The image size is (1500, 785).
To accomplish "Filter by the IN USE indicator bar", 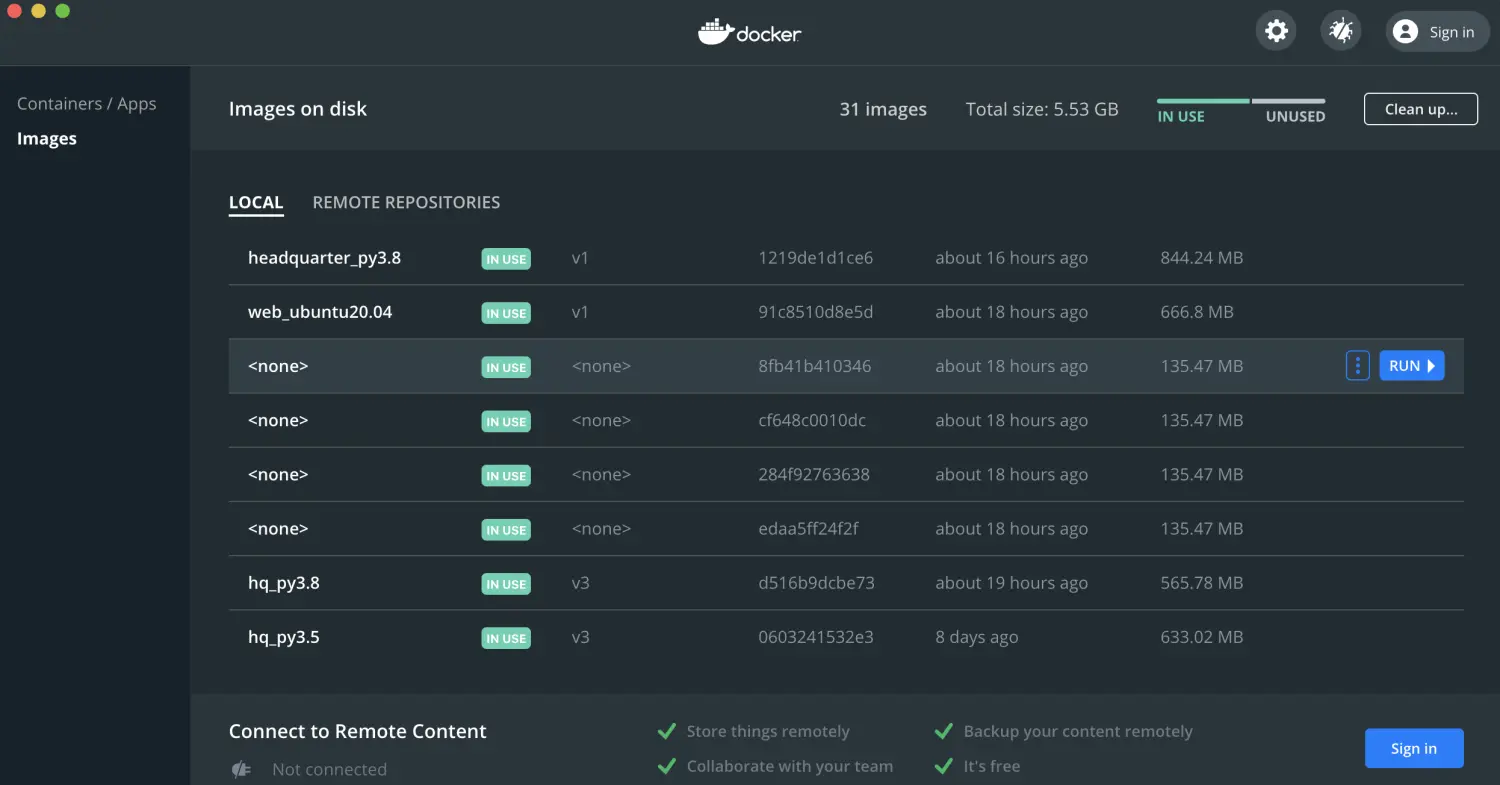I will point(1202,110).
